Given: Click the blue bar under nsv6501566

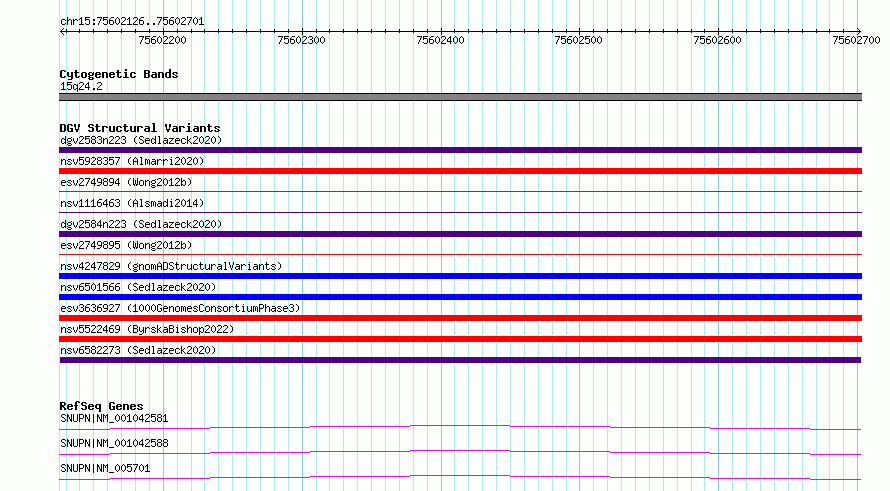Looking at the screenshot, I should tap(460, 297).
